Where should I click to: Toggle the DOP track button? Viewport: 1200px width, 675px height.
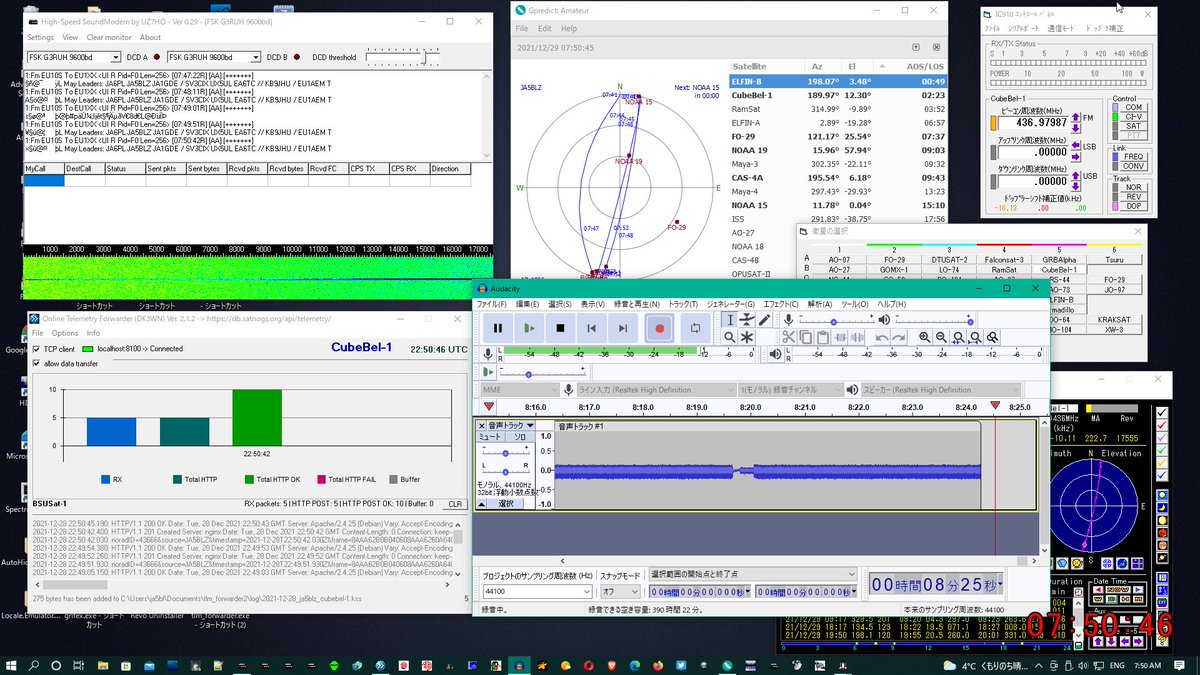(x=1133, y=206)
